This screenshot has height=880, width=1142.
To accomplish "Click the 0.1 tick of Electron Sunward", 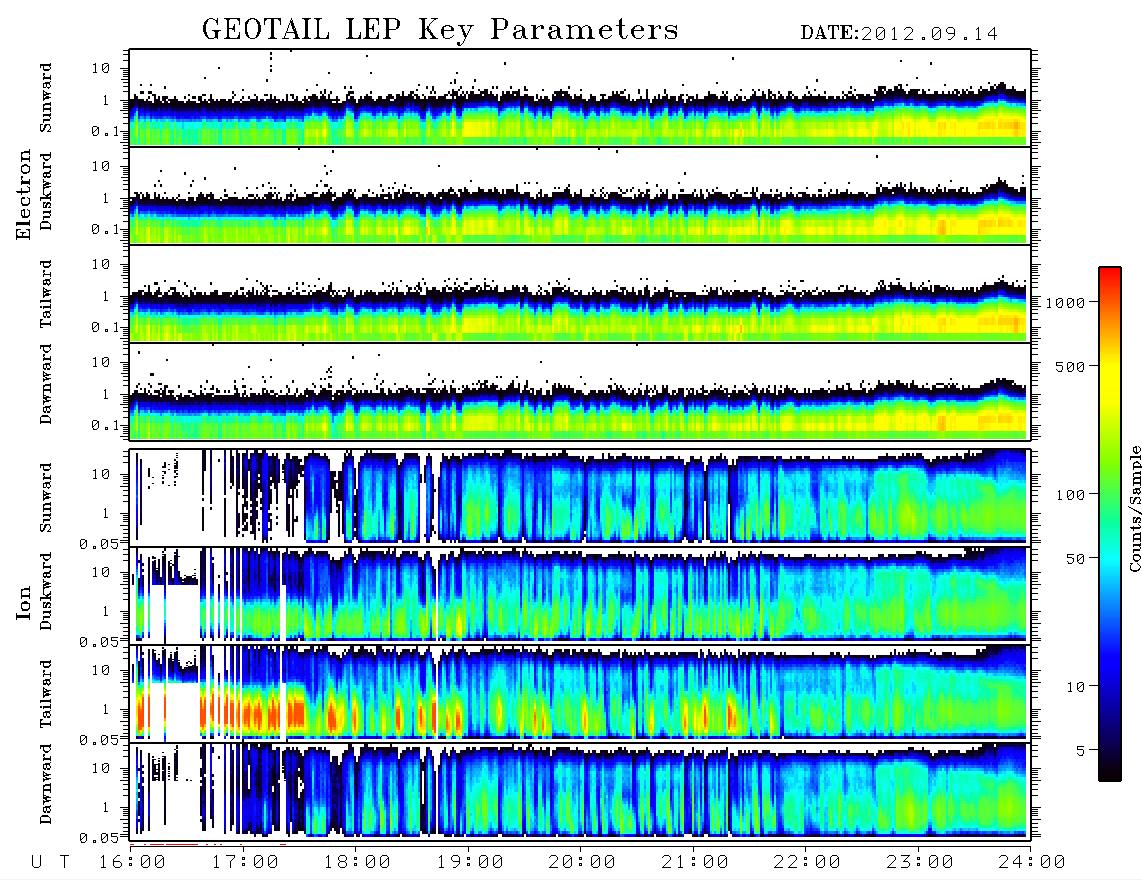I will 105,131.
